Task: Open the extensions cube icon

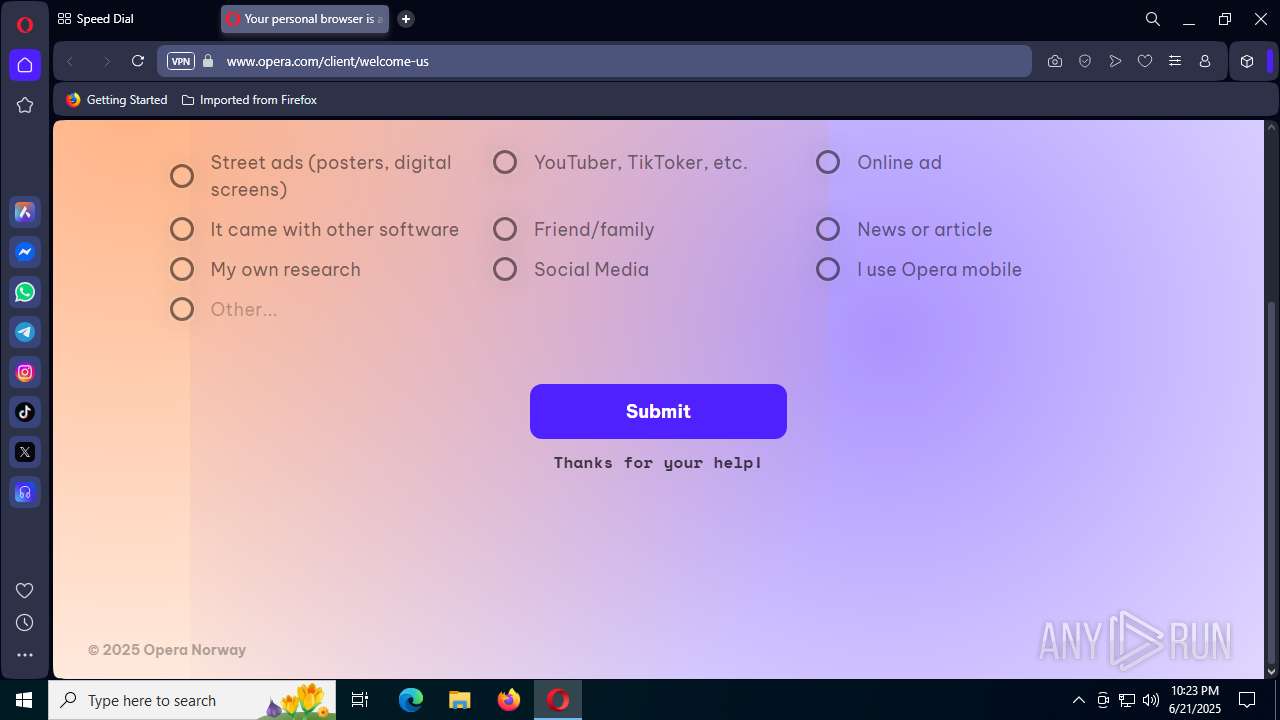Action: (1247, 61)
